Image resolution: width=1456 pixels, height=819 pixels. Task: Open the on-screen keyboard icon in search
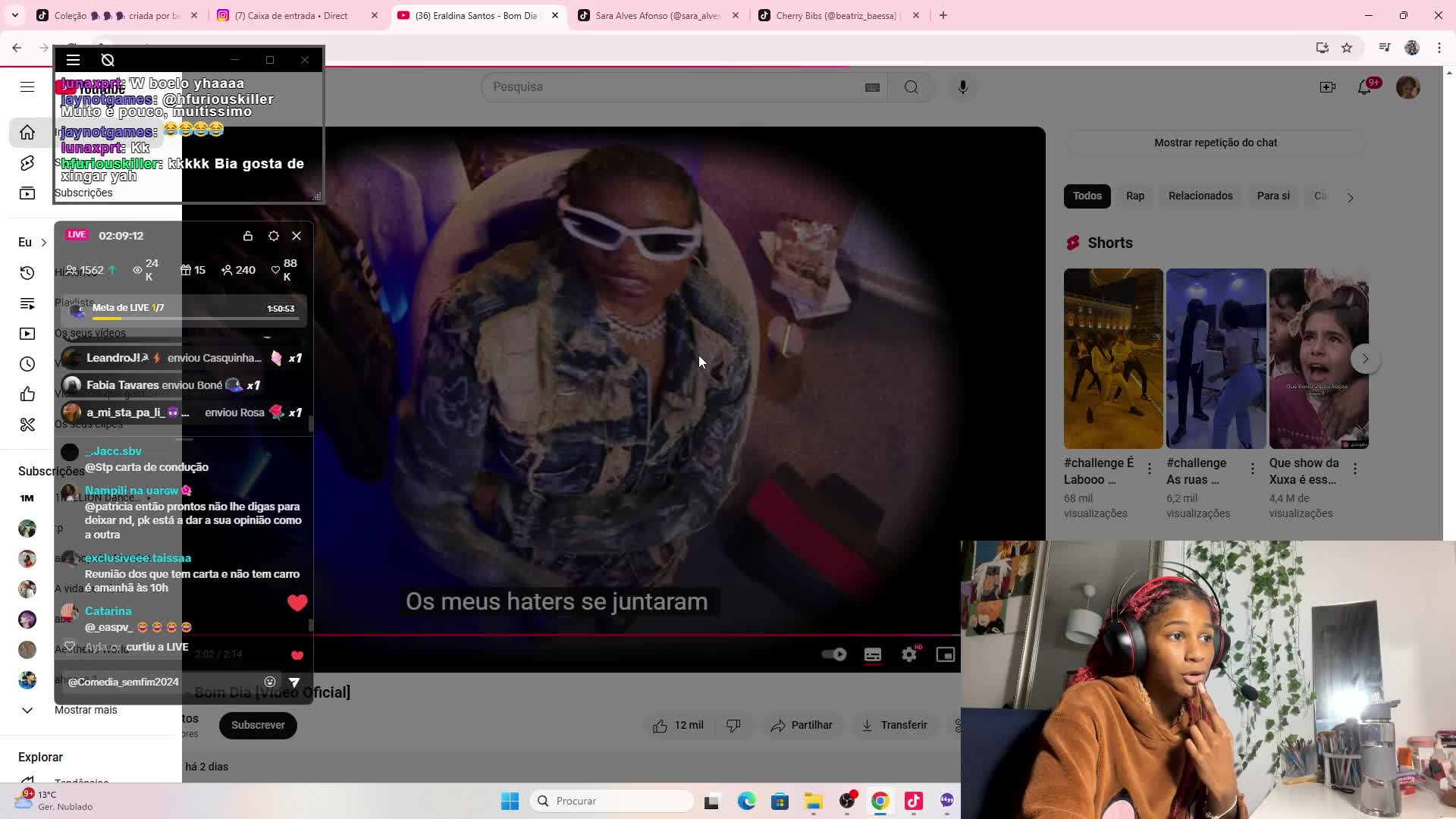872,87
